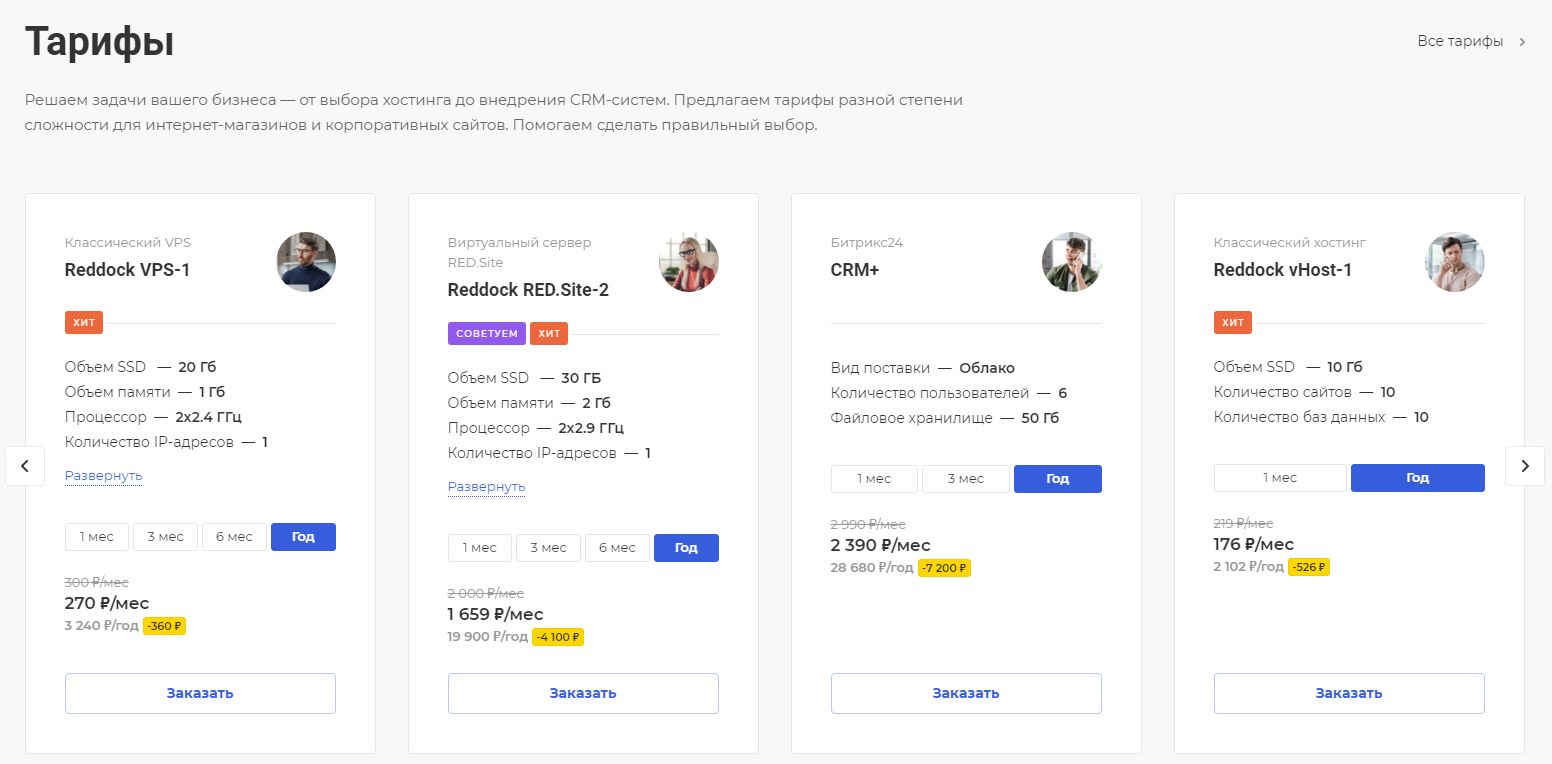
Task: Click the ХИТ badge on Reddock vHost-1
Action: 1233,323
